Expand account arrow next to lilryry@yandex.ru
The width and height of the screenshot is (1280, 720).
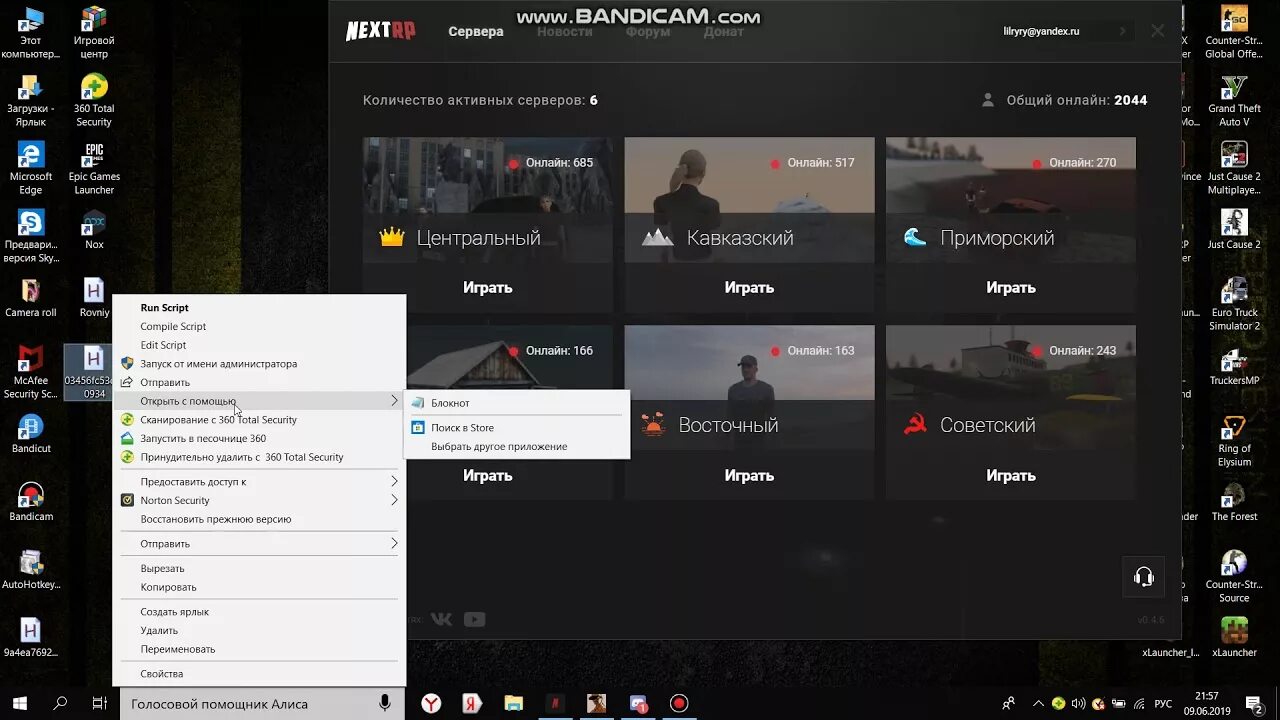(1123, 31)
